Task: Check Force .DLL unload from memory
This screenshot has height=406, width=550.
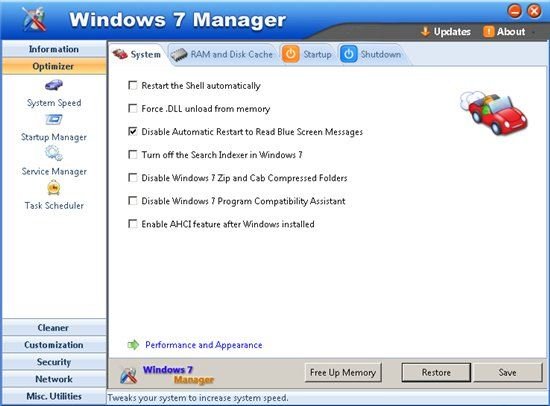Action: coord(133,108)
